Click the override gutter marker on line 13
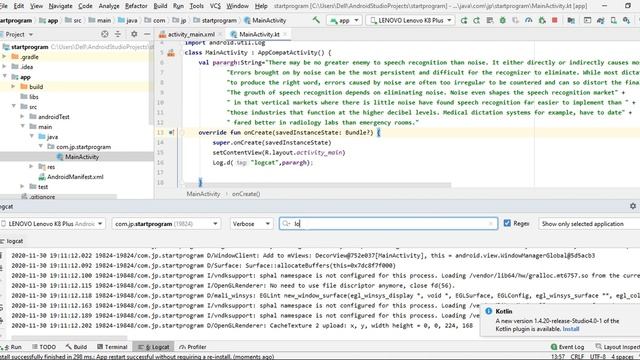640x360 pixels. pos(171,132)
